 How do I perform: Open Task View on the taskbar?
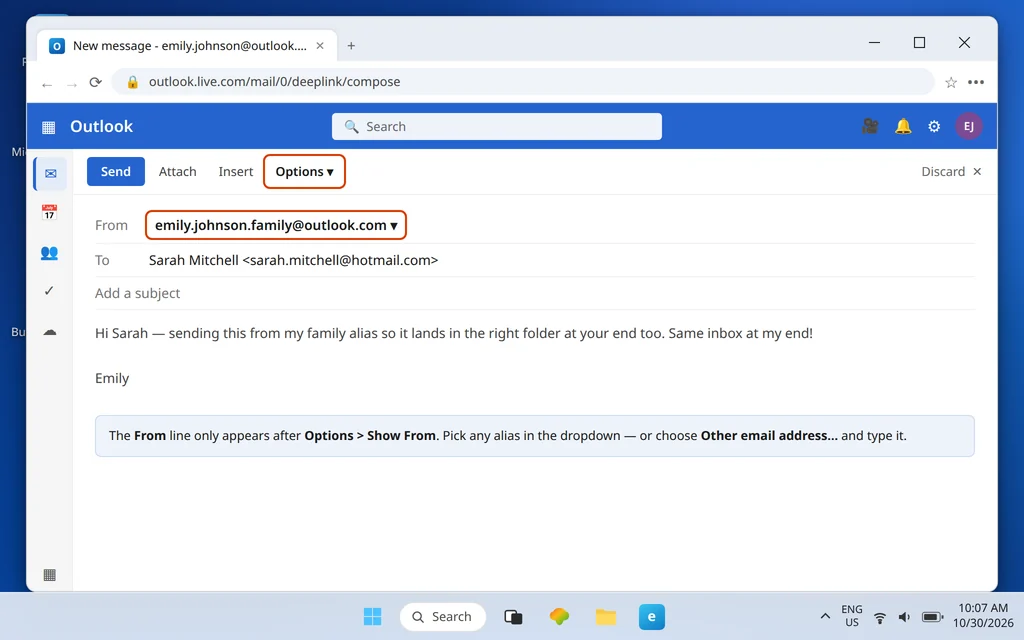pos(513,616)
